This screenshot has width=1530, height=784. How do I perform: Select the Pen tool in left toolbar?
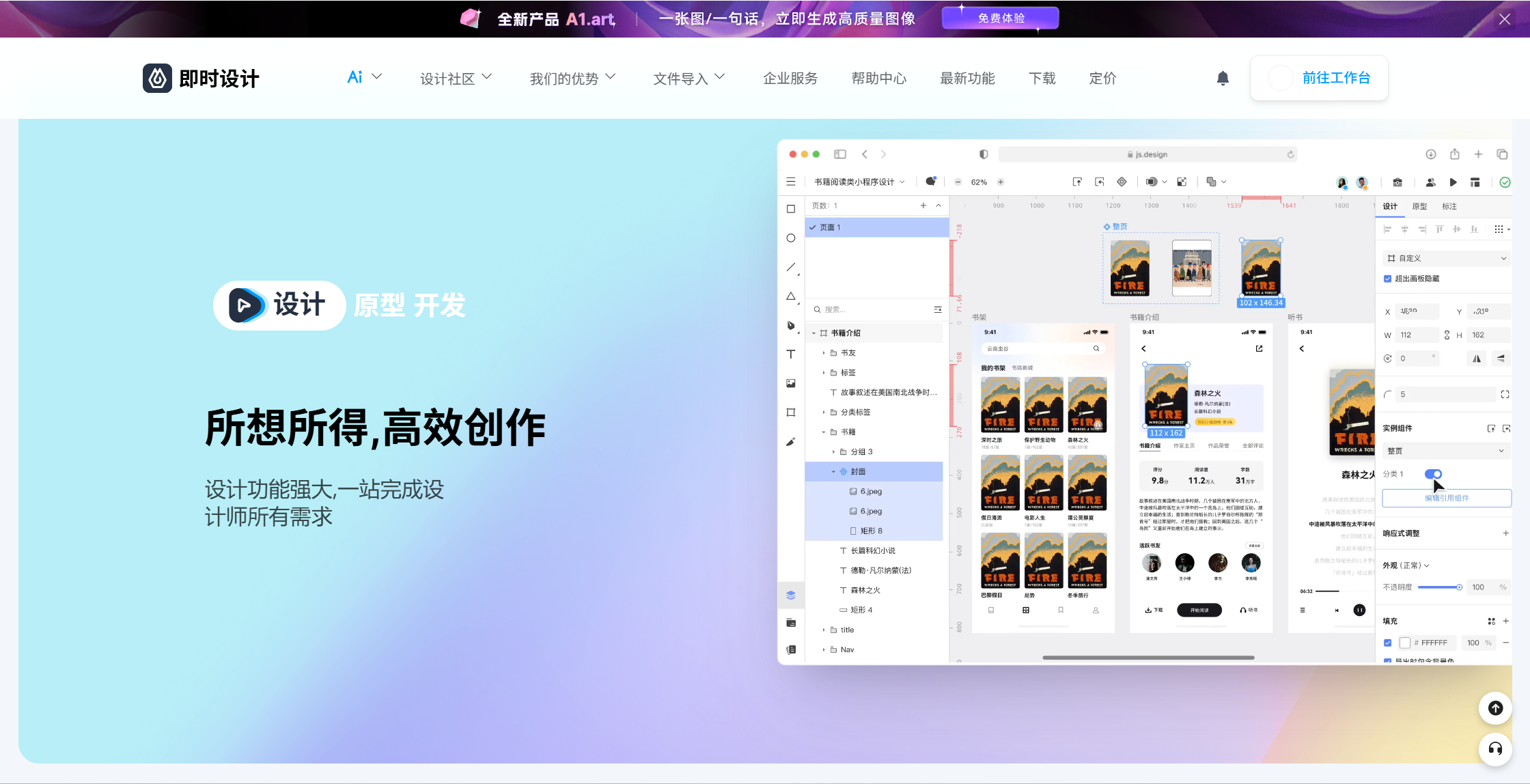point(791,325)
